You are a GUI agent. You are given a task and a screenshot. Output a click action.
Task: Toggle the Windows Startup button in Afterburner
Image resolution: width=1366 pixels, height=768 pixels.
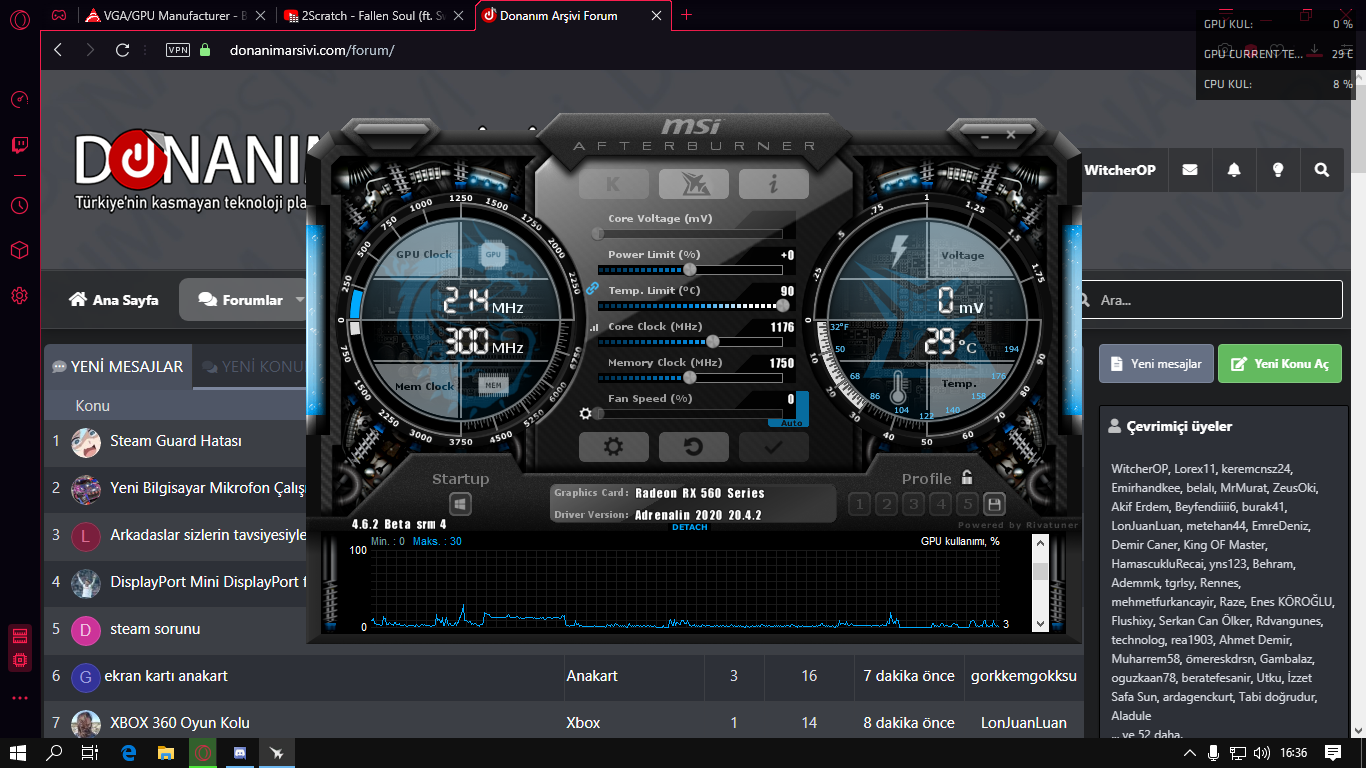[460, 504]
